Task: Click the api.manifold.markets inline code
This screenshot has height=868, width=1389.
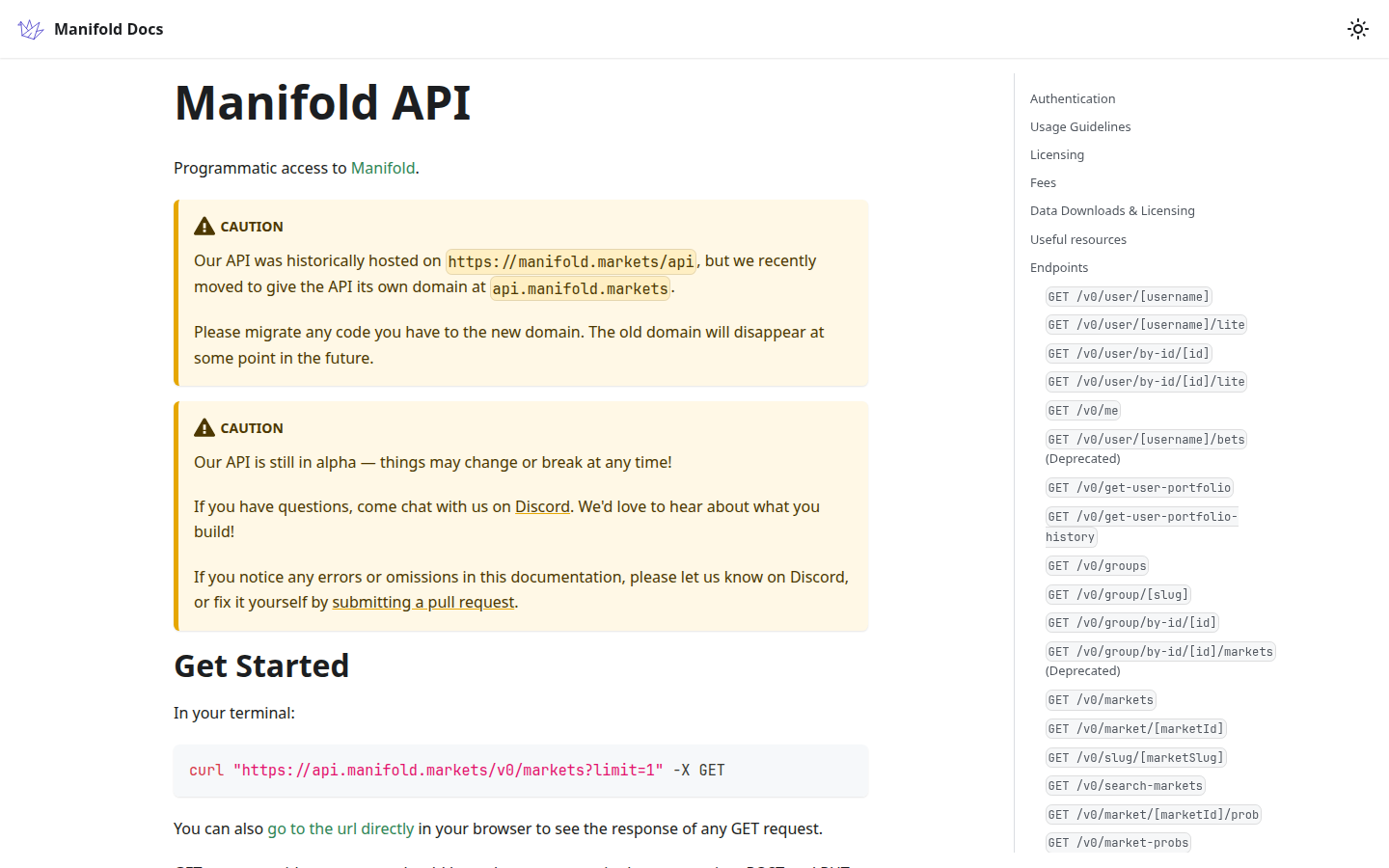Action: [580, 288]
